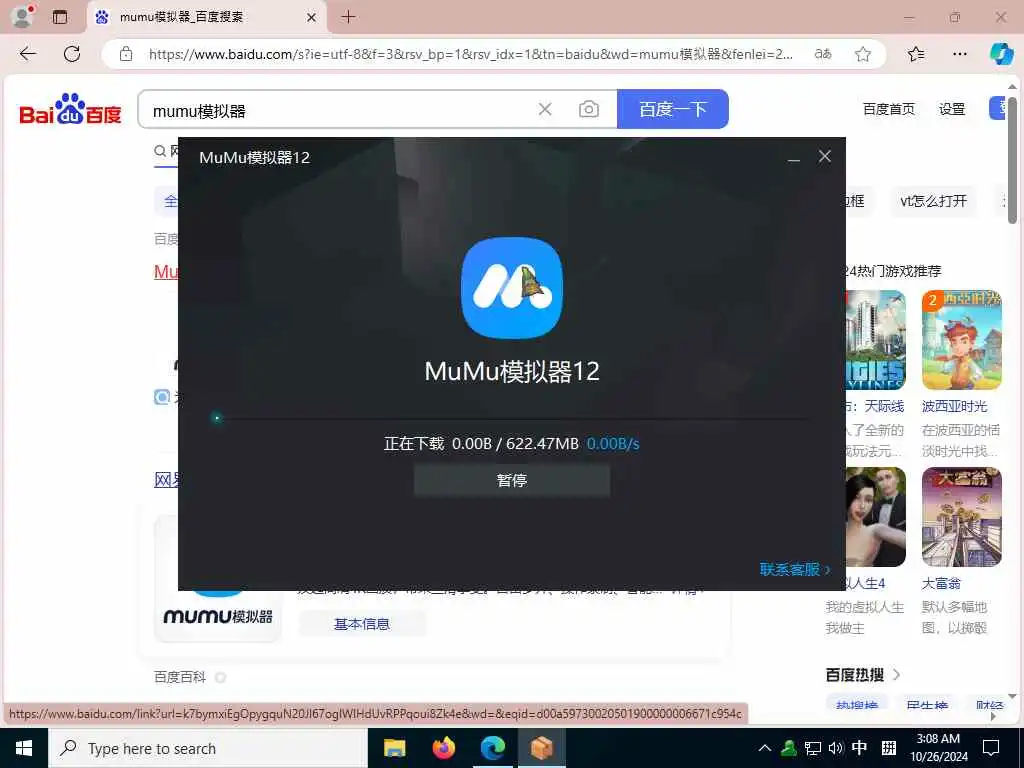The image size is (1024, 768).
Task: Refresh the Baidu page
Action: [72, 54]
